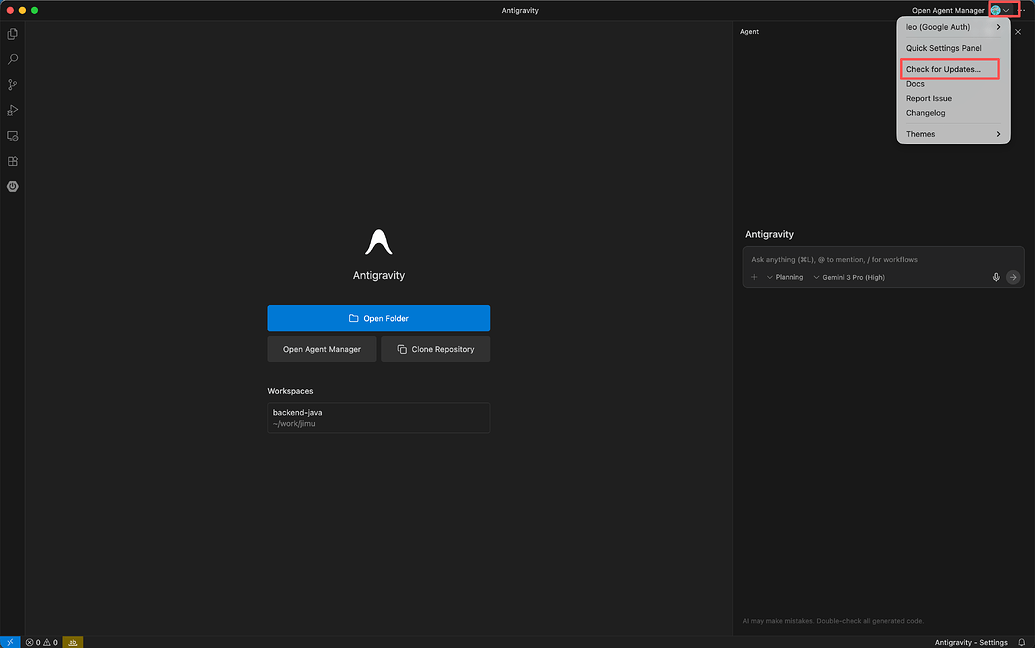Send the agent prompt with arrow button
1035x648 pixels.
pos(1013,277)
